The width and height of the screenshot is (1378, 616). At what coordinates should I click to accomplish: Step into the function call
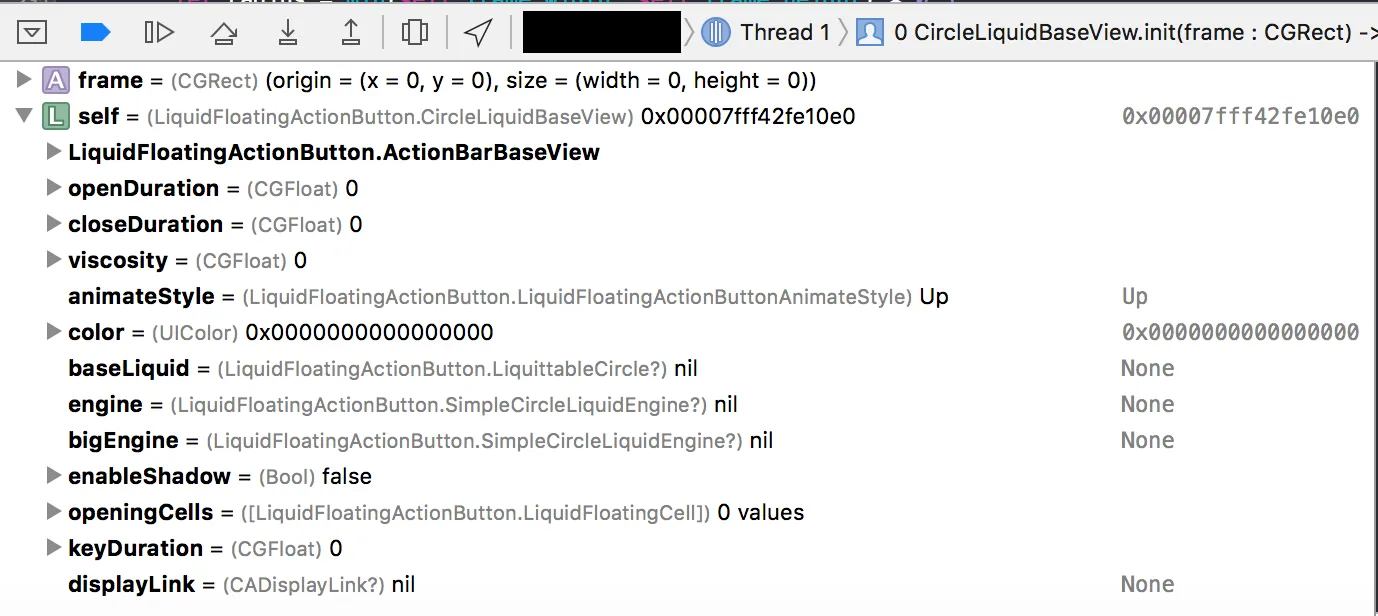[x=288, y=33]
